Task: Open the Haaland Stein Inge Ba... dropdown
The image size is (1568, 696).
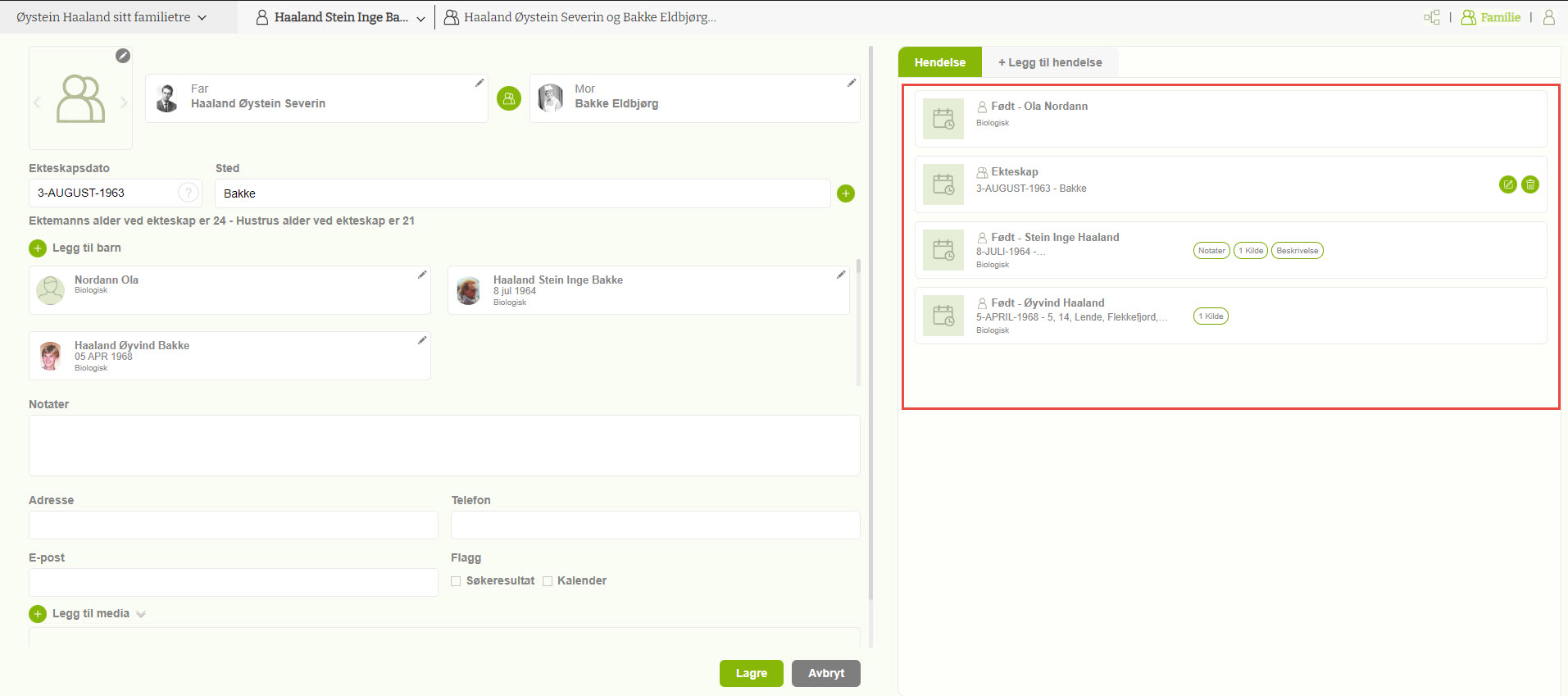Action: coord(420,19)
